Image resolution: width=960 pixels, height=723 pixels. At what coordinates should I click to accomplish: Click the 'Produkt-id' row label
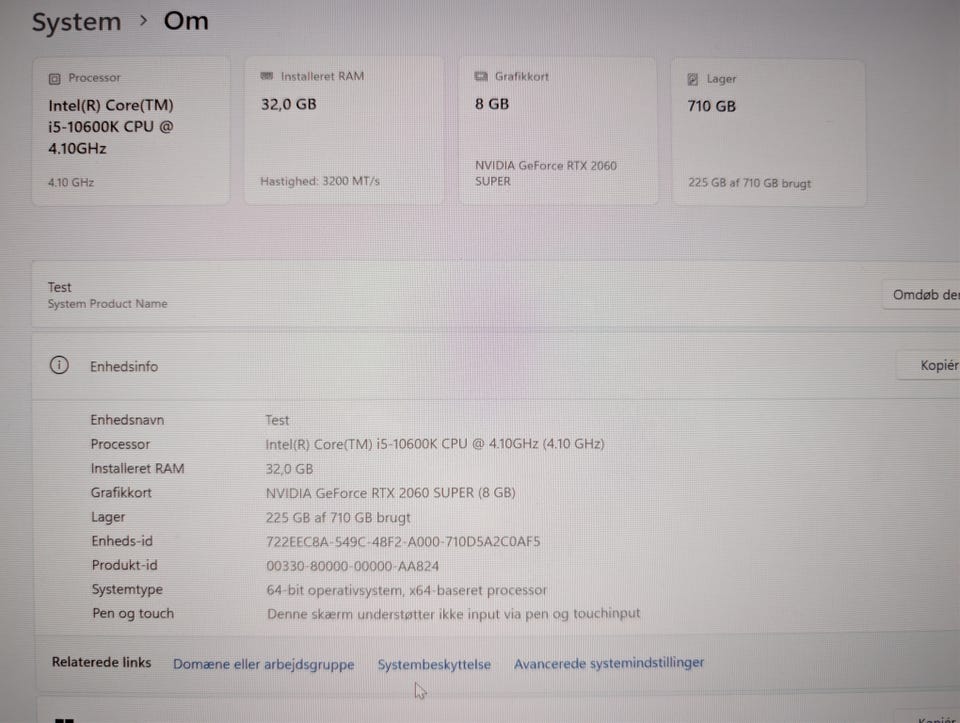click(124, 565)
